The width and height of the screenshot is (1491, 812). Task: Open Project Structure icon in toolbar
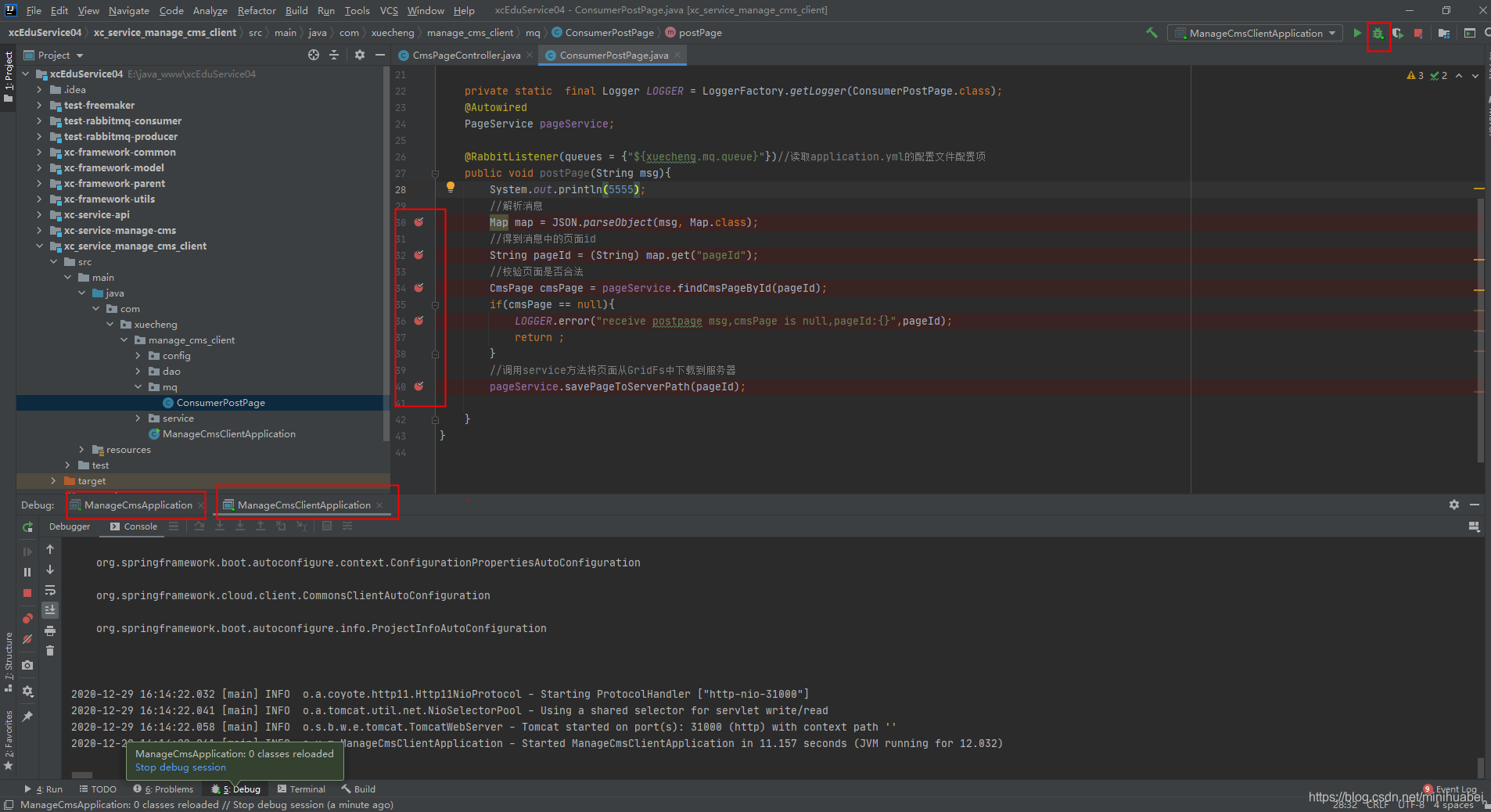(x=1444, y=33)
